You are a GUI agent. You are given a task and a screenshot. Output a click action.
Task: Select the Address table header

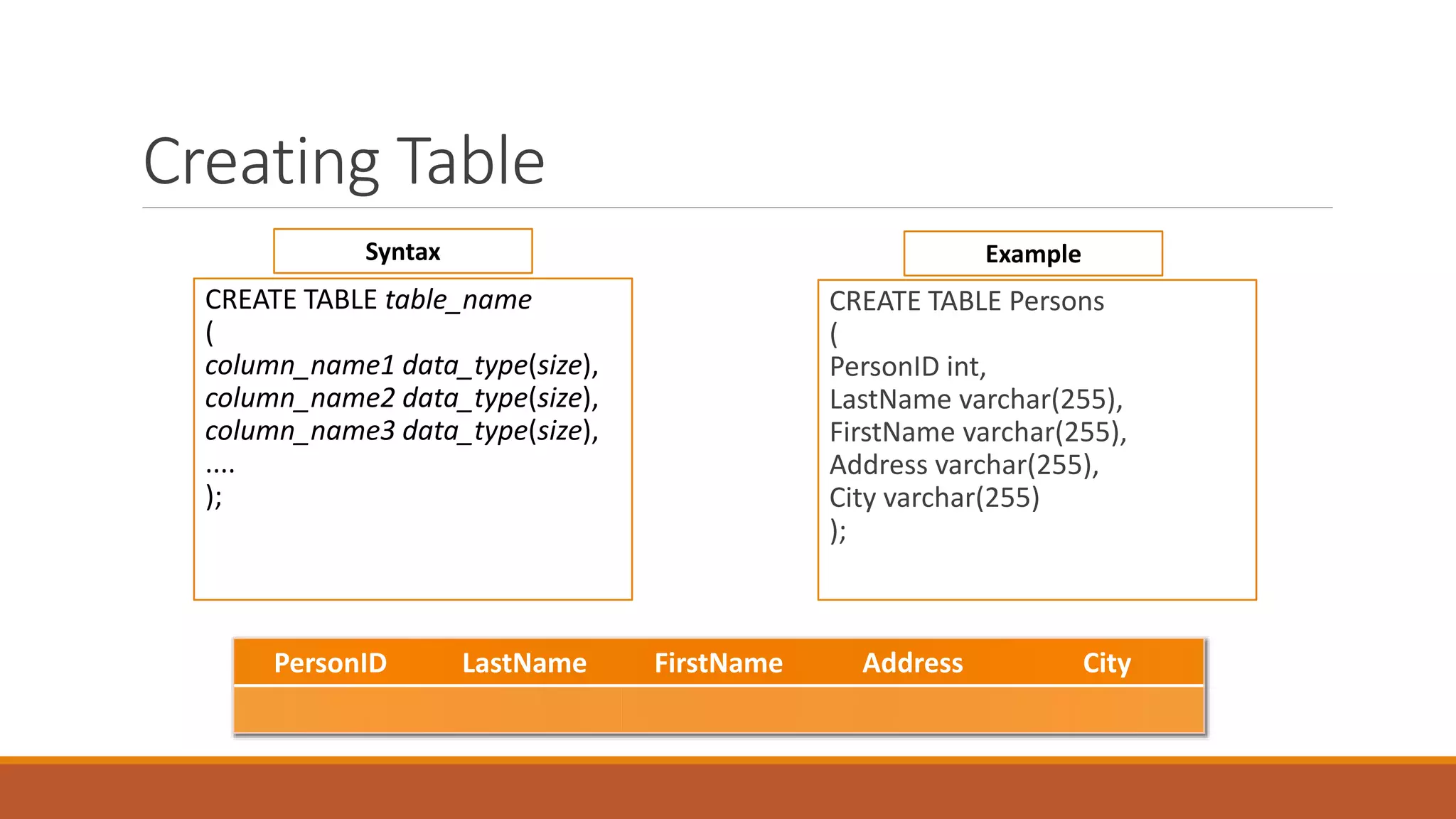912,663
